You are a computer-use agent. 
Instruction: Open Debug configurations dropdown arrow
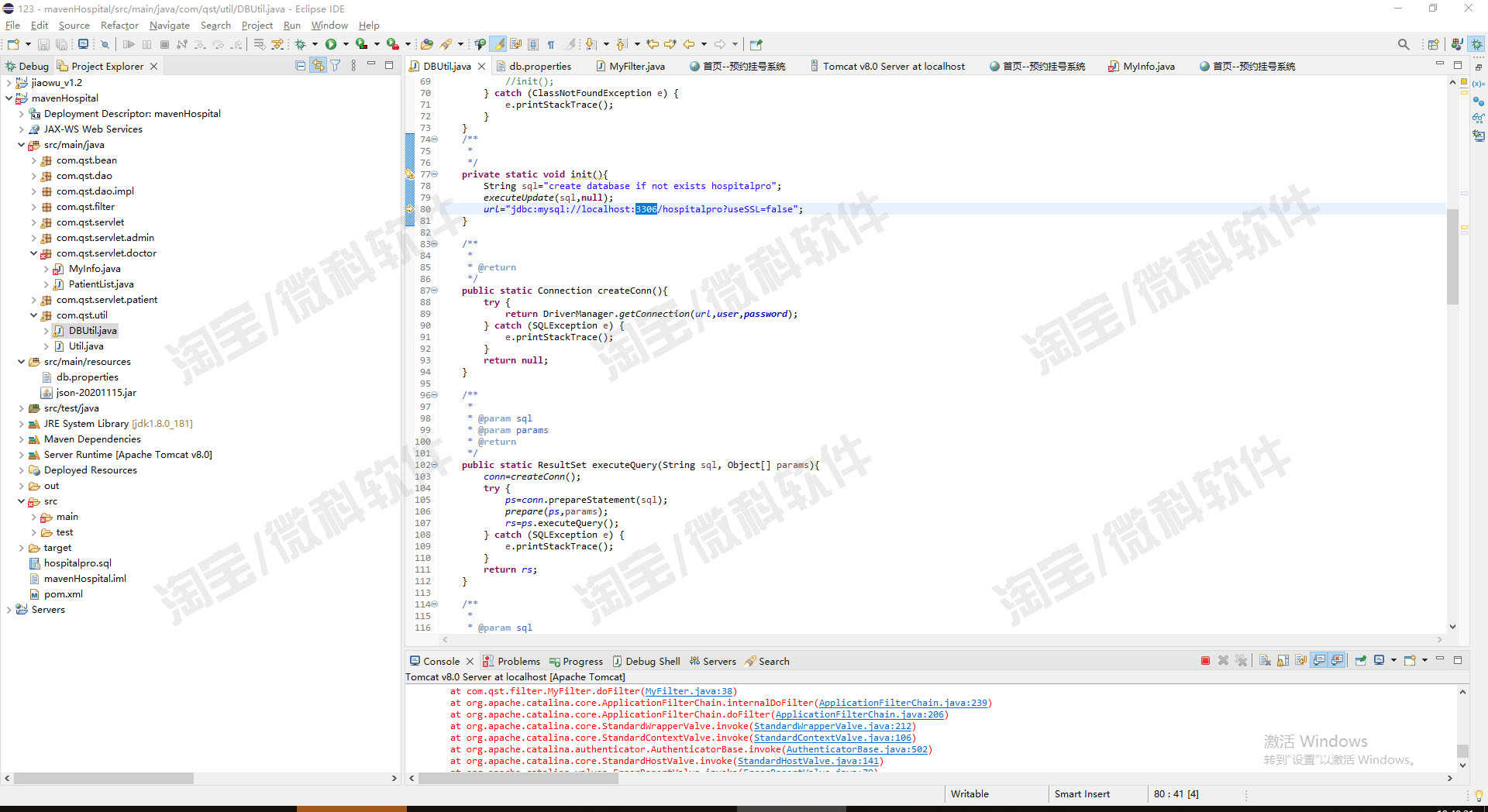tap(315, 44)
